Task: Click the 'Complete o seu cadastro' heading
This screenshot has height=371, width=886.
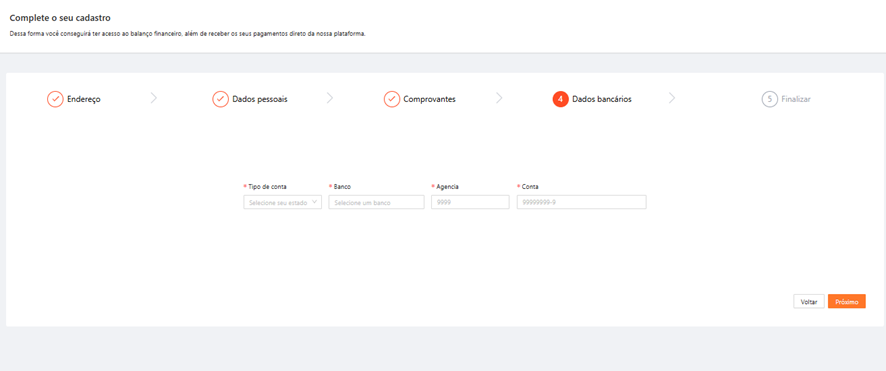Action: point(60,18)
